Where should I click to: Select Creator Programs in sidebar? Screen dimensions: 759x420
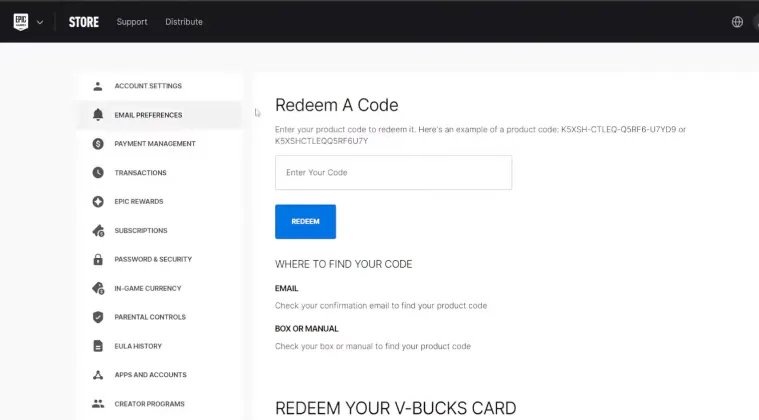[149, 404]
